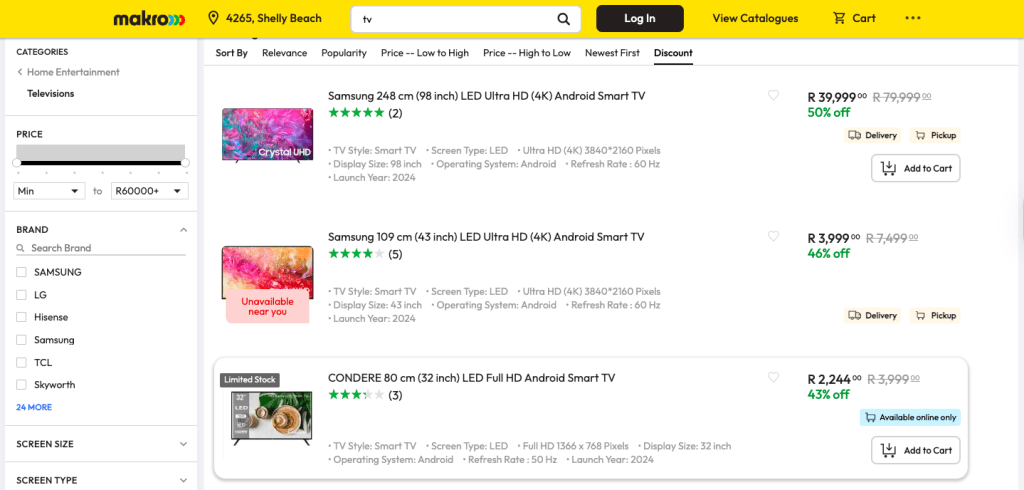The image size is (1024, 490).
Task: Click the search magnifier icon
Action: coord(564,19)
